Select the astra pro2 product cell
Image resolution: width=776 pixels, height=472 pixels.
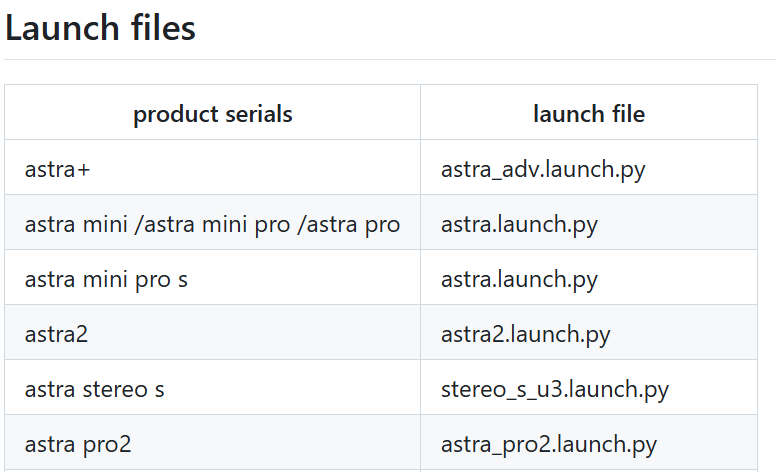[x=78, y=444]
